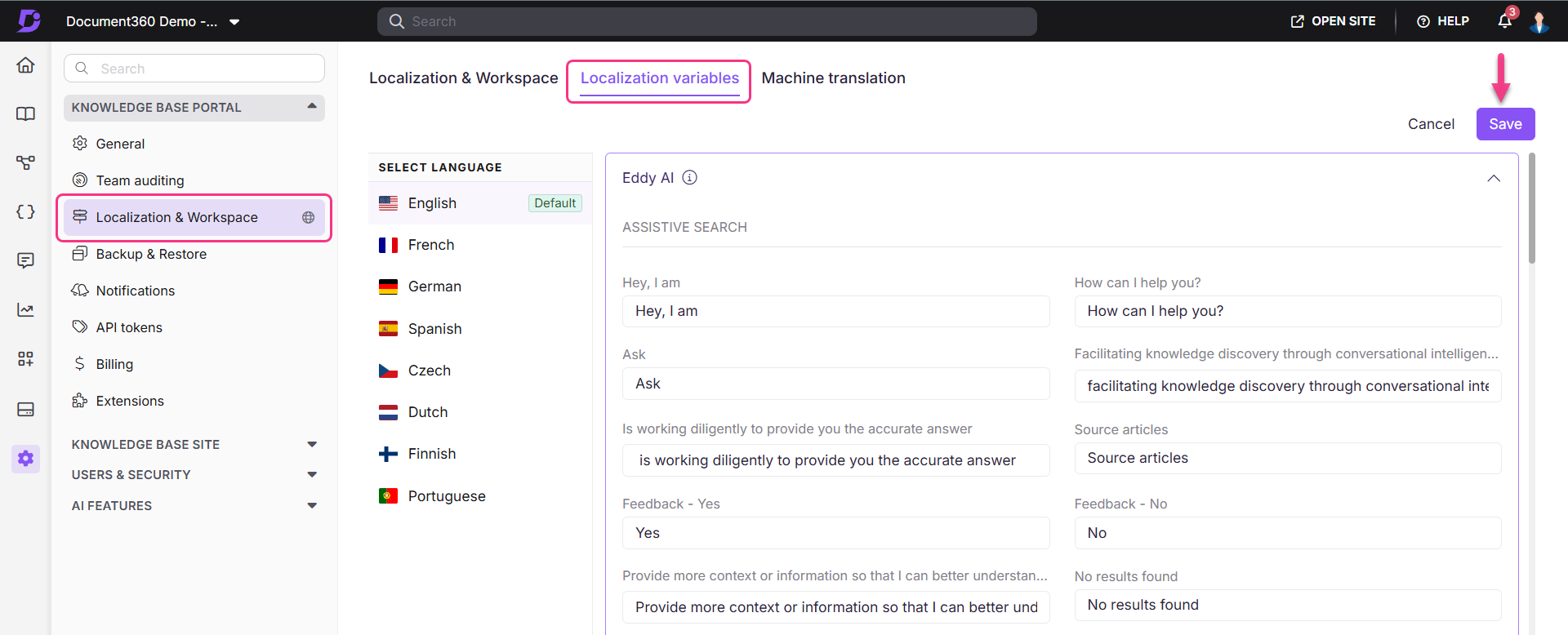This screenshot has width=1568, height=635.
Task: Open the Documentation book icon
Action: coord(25,114)
